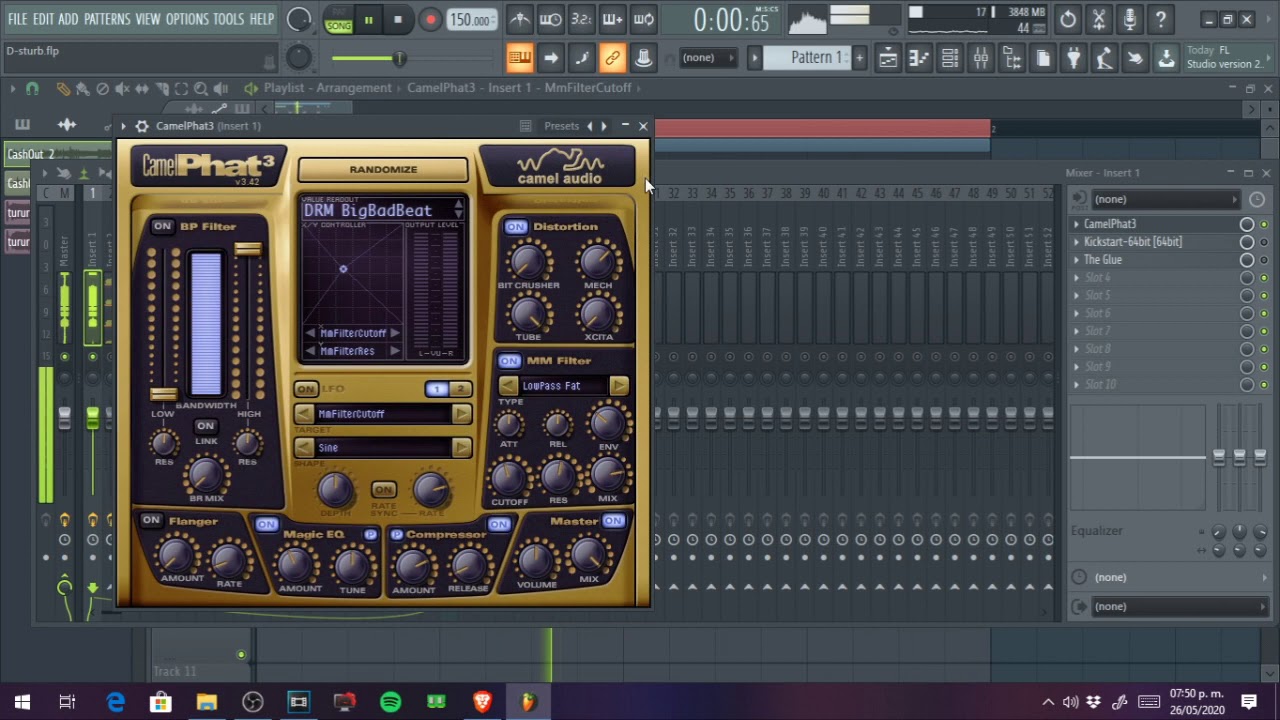Toggle wait for input to start playing
The height and width of the screenshot is (720, 1280).
[550, 19]
